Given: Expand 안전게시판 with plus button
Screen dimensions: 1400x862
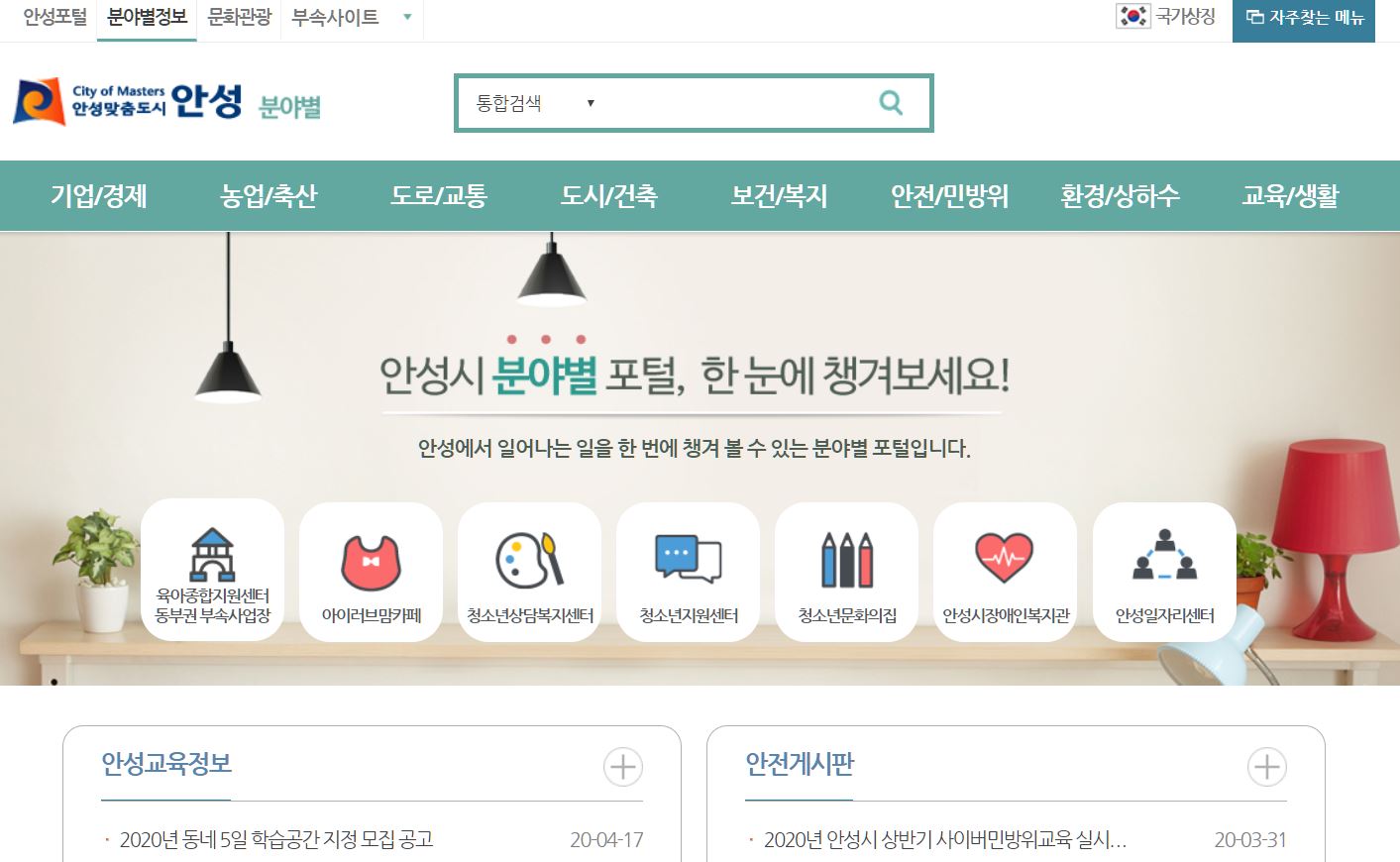Looking at the screenshot, I should pos(1267,767).
